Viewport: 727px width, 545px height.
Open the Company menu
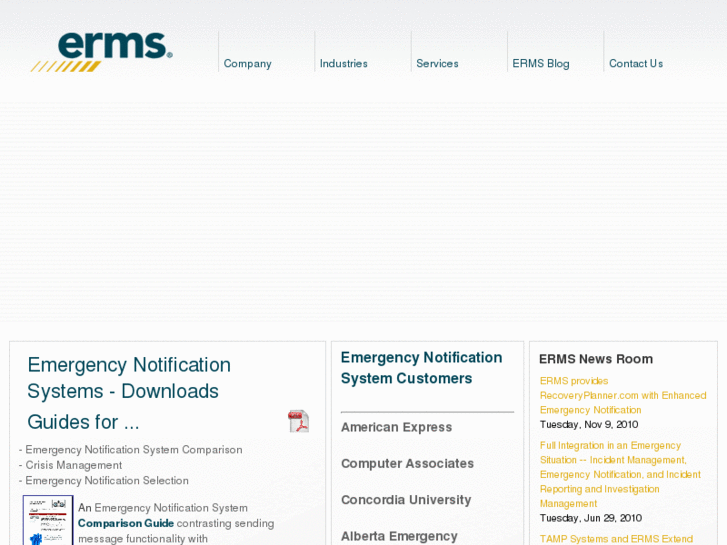[248, 64]
